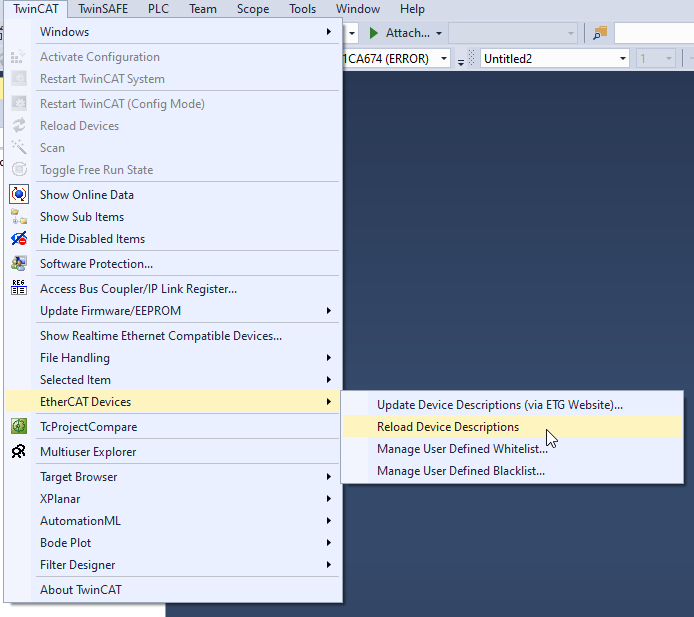Image resolution: width=694 pixels, height=617 pixels.
Task: Open the Window menu
Action: pyautogui.click(x=358, y=9)
